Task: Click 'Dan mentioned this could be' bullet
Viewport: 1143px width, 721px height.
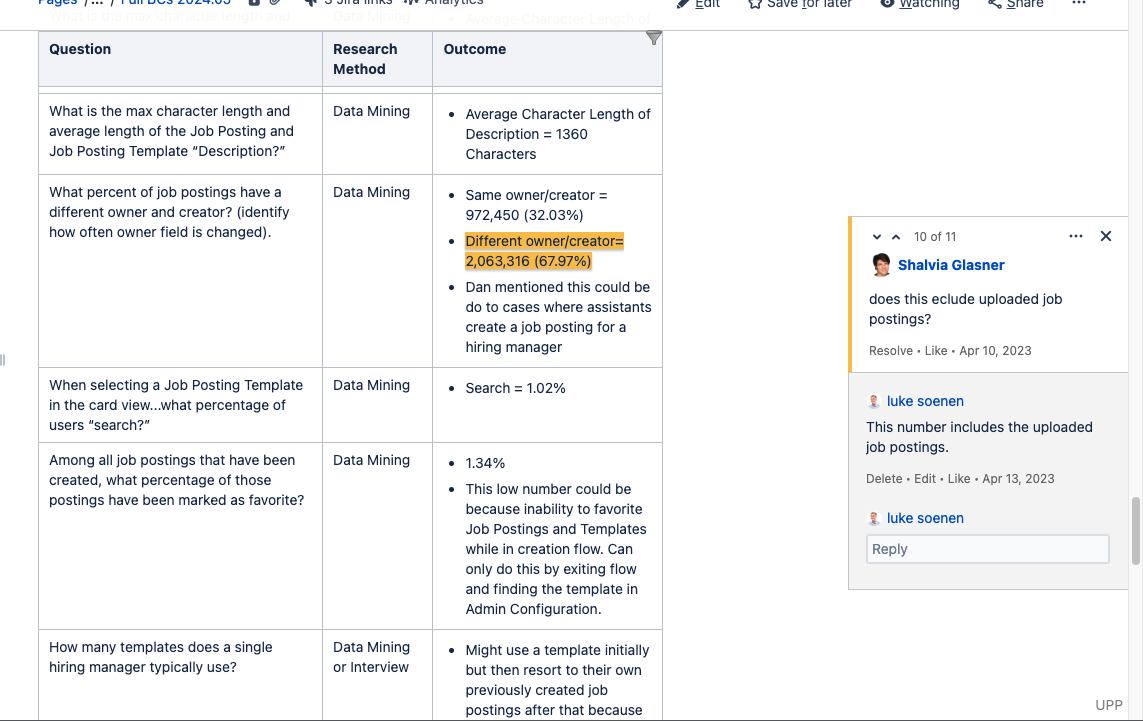Action: tap(558, 317)
